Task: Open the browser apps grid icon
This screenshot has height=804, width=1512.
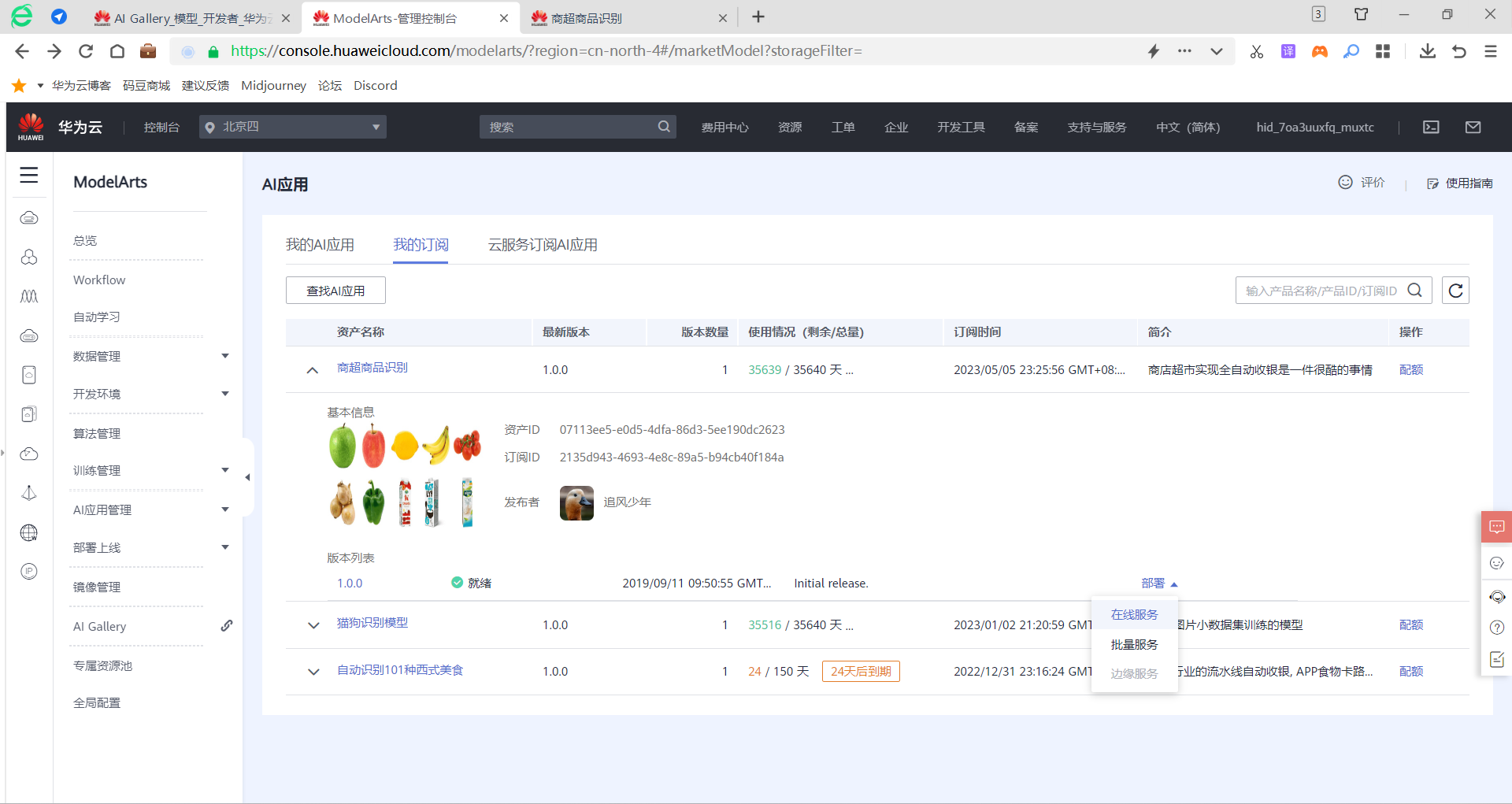Action: click(x=1383, y=51)
